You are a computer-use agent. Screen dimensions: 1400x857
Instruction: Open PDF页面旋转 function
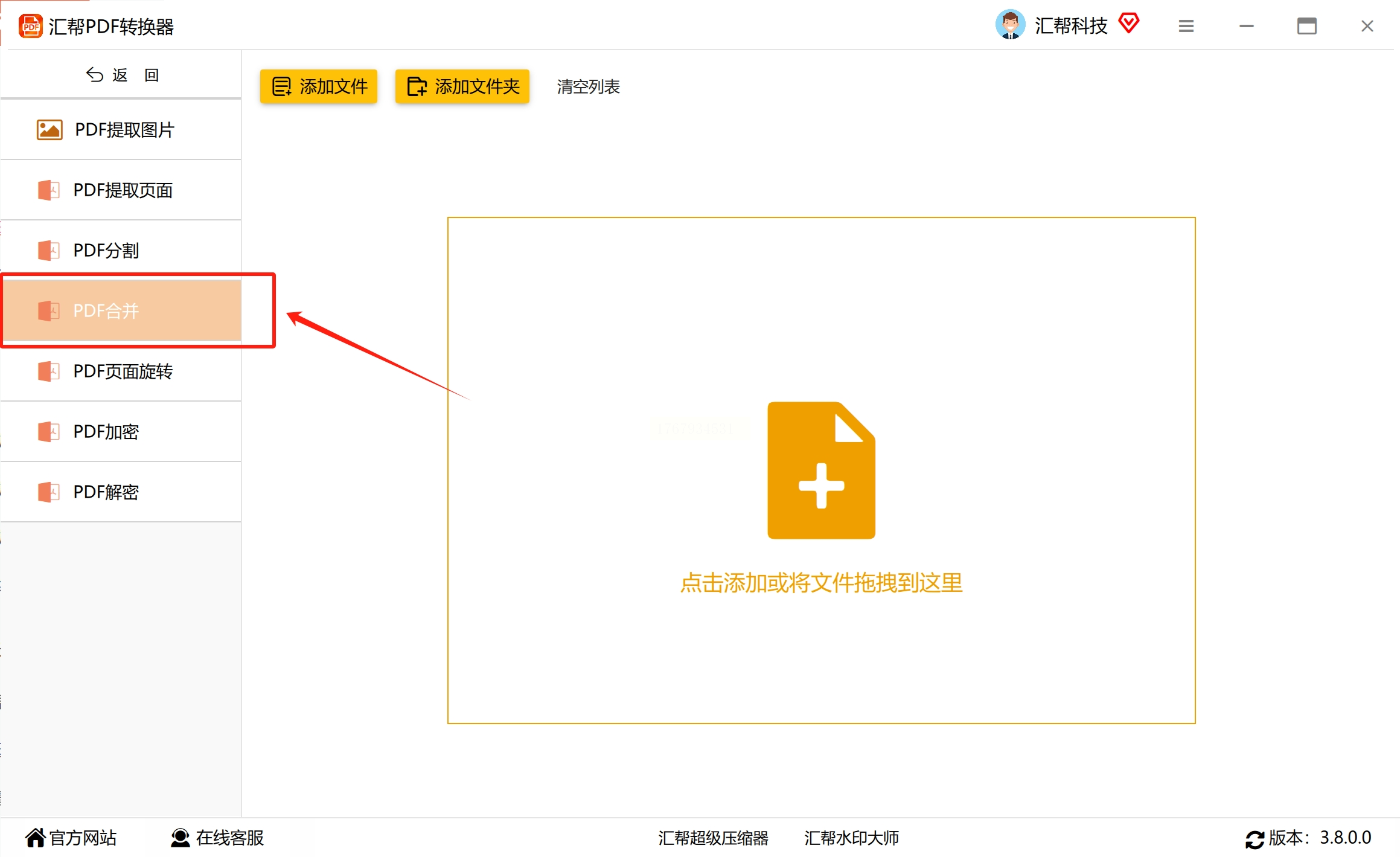(x=123, y=371)
